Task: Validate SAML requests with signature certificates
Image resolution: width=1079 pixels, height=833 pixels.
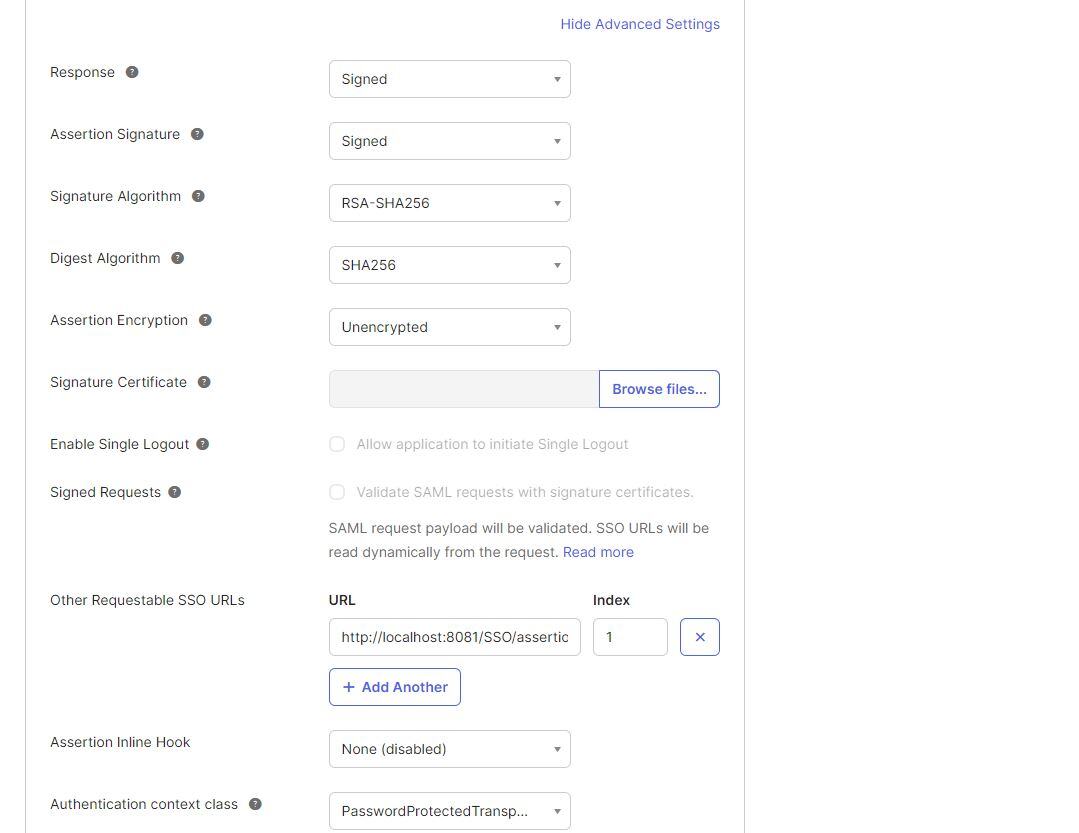Action: coord(337,492)
